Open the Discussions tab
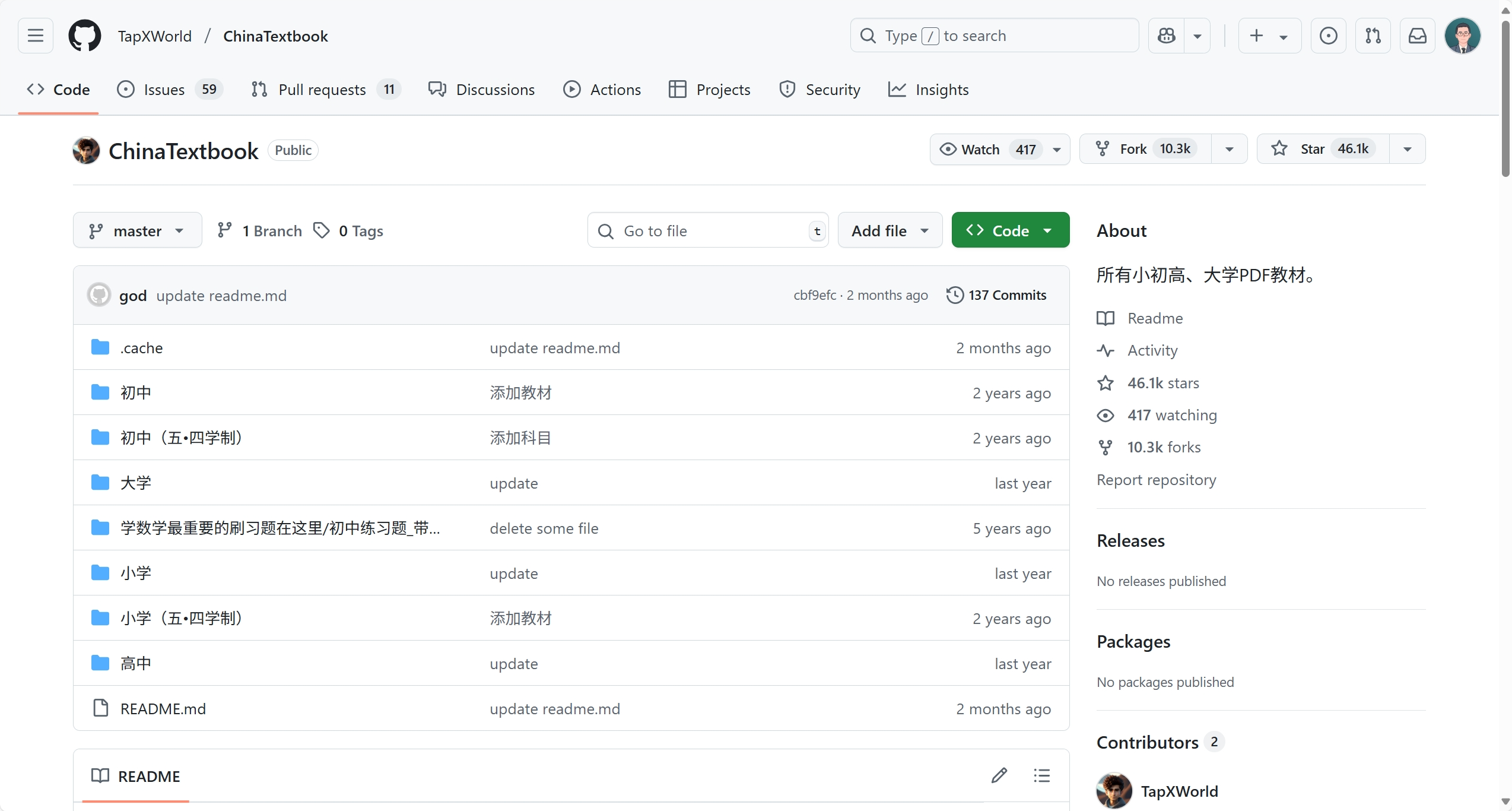 click(481, 90)
